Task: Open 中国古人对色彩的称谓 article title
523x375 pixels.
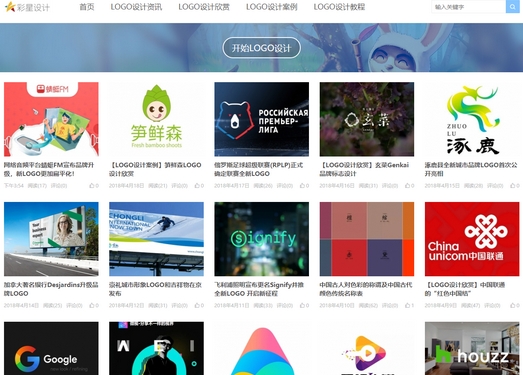Action: click(x=366, y=289)
